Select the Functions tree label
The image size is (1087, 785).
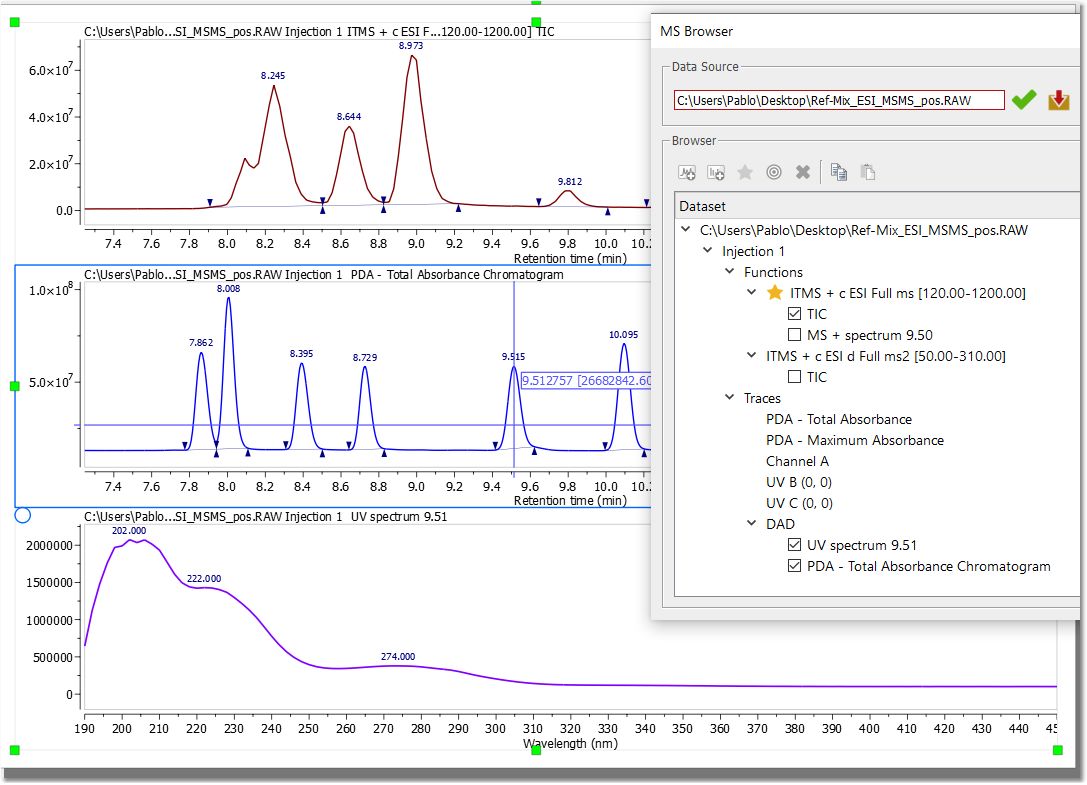[x=773, y=272]
